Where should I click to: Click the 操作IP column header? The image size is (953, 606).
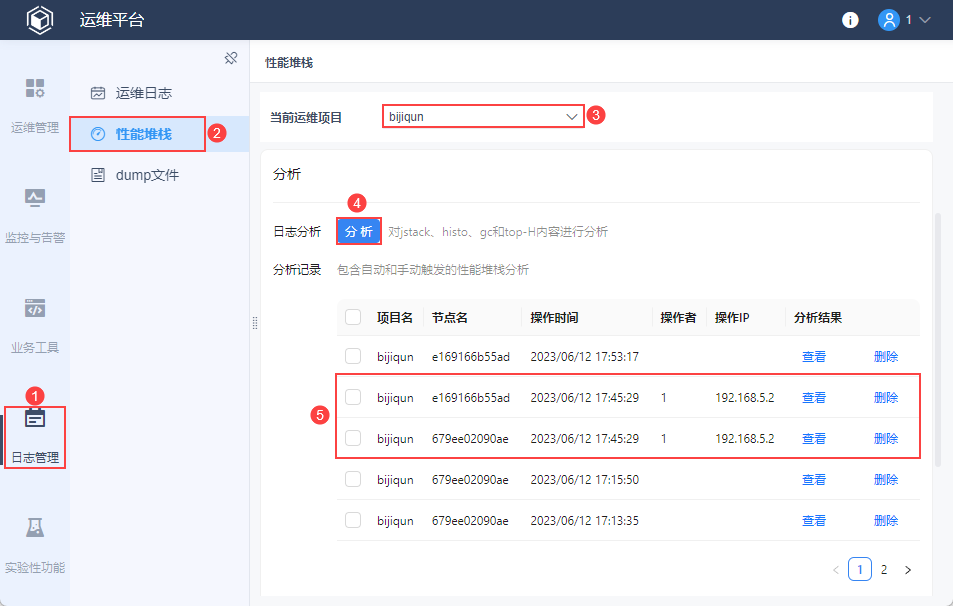coord(732,318)
